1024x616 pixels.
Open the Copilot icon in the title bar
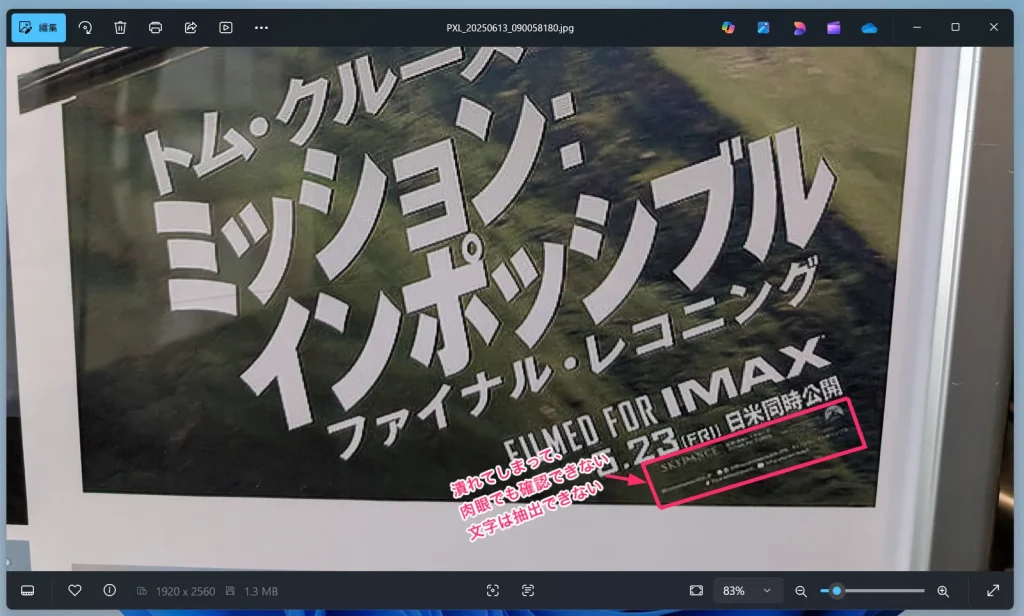click(728, 27)
